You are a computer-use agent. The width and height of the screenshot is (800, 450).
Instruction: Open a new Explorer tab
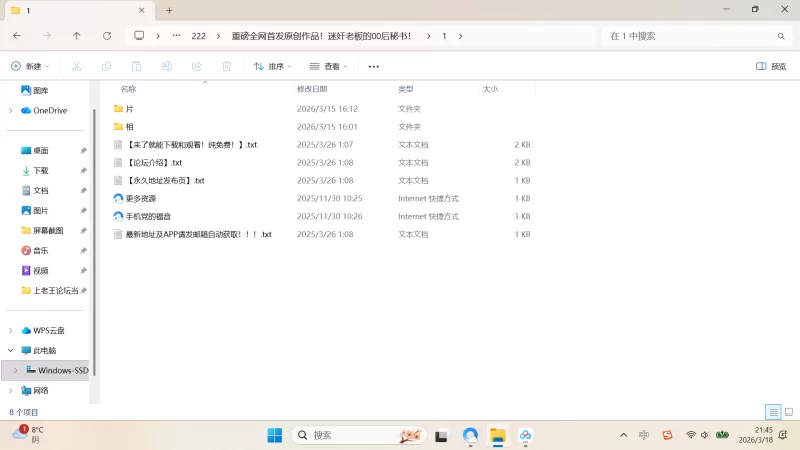click(x=169, y=10)
